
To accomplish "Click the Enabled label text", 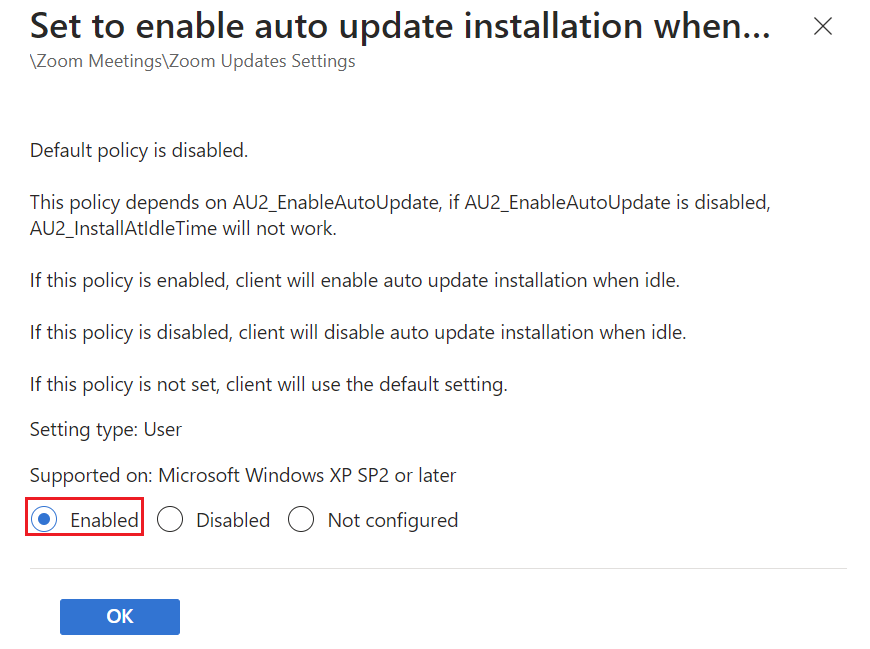I will tap(104, 520).
